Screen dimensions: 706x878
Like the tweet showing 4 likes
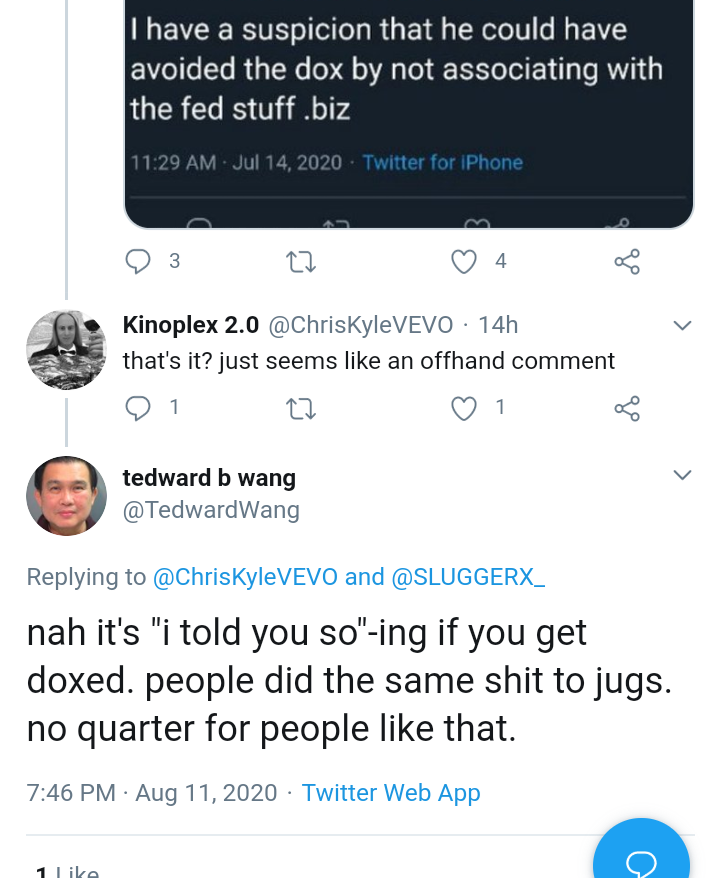point(464,261)
